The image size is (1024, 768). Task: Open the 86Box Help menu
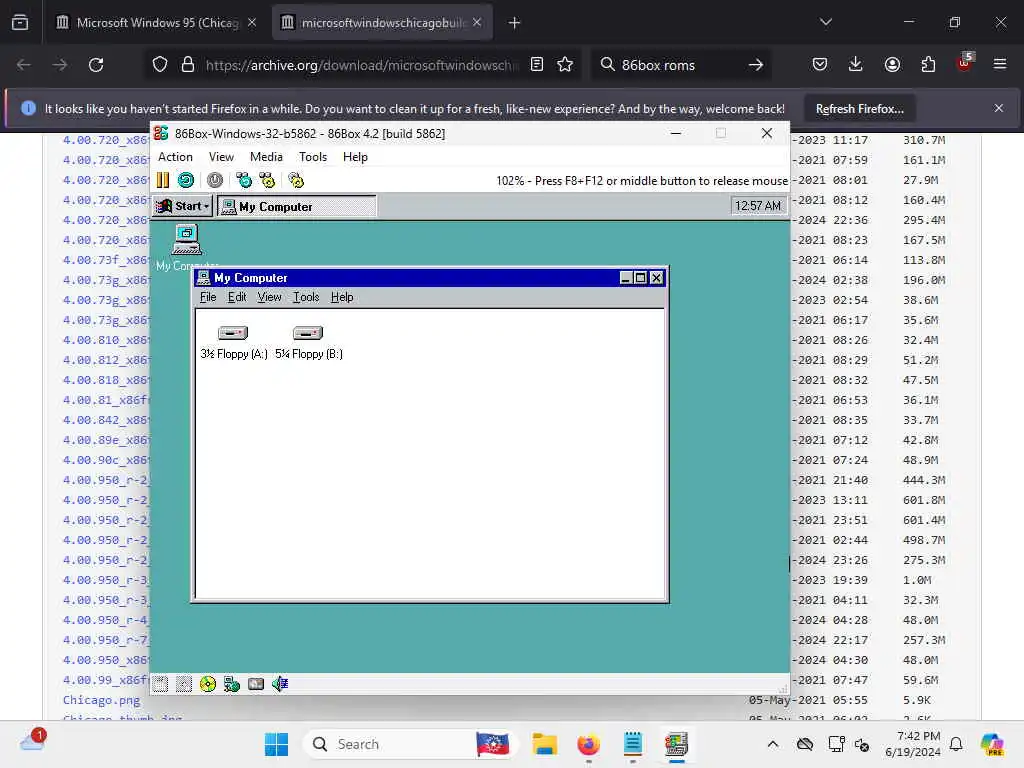tap(355, 157)
